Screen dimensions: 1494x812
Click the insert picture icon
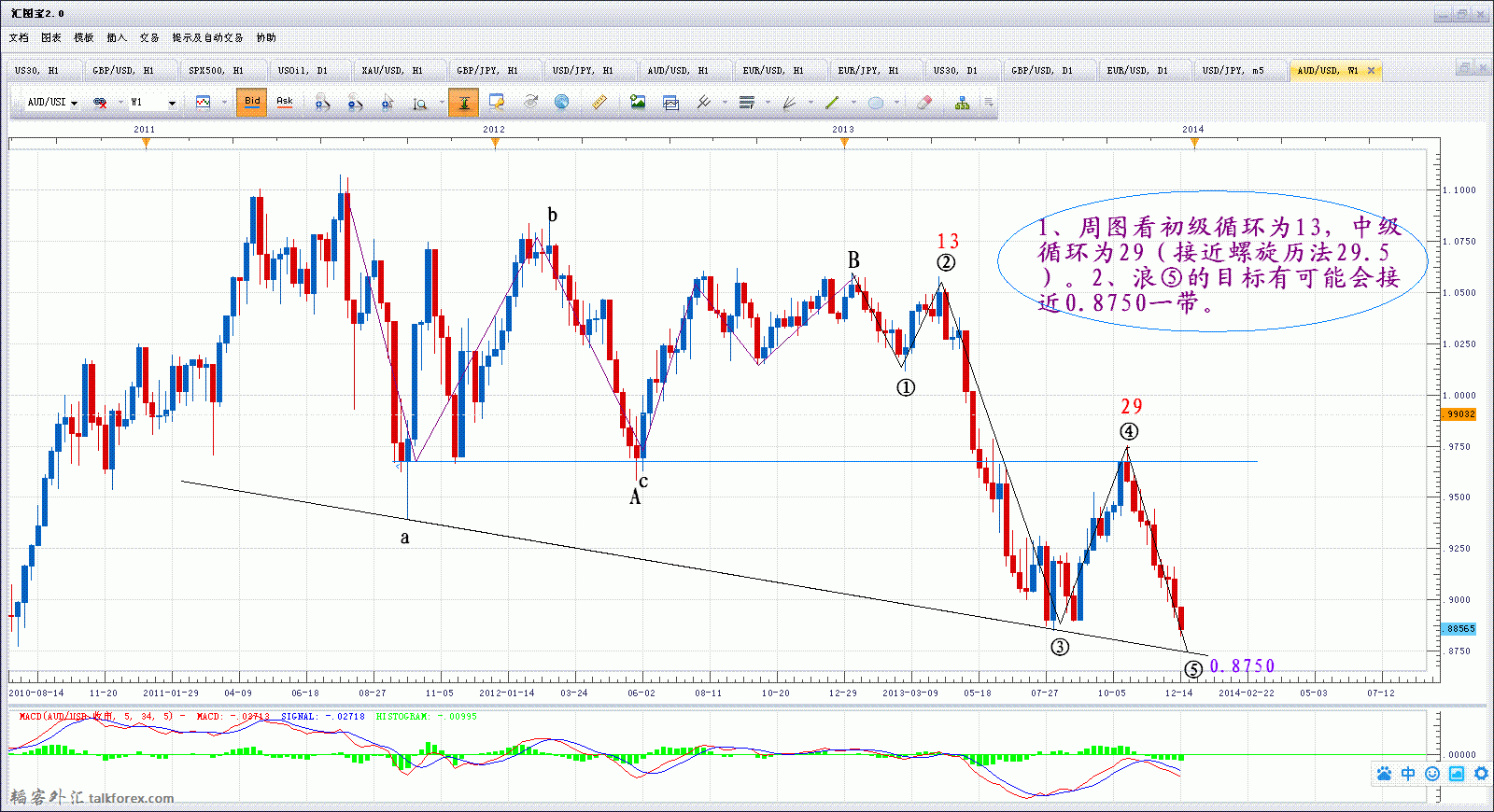point(638,103)
